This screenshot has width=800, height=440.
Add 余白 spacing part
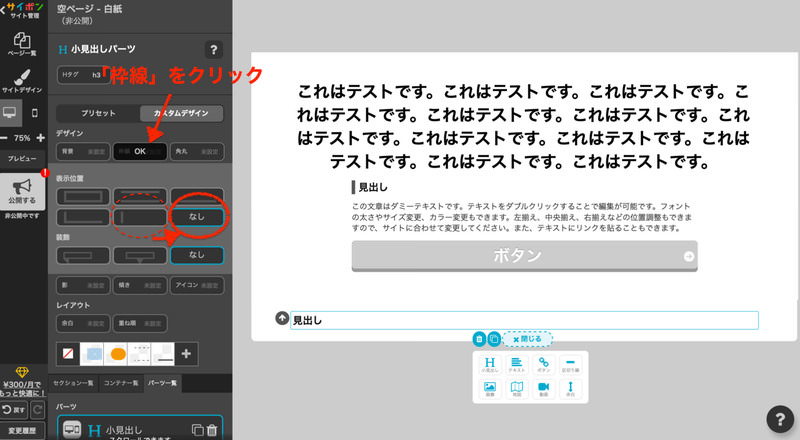(x=570, y=388)
